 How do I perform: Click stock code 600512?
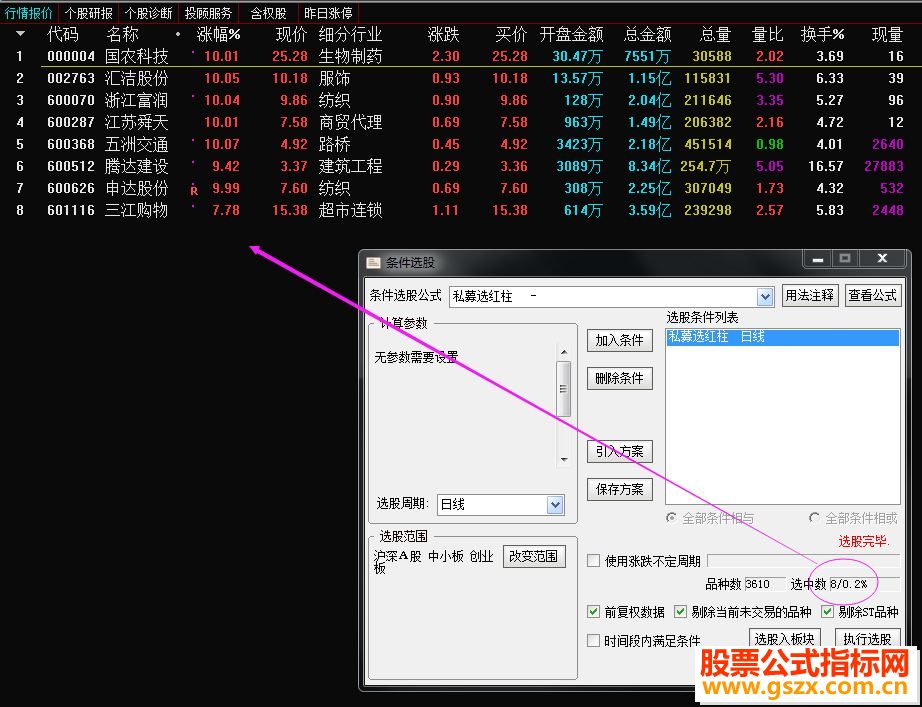pos(71,166)
